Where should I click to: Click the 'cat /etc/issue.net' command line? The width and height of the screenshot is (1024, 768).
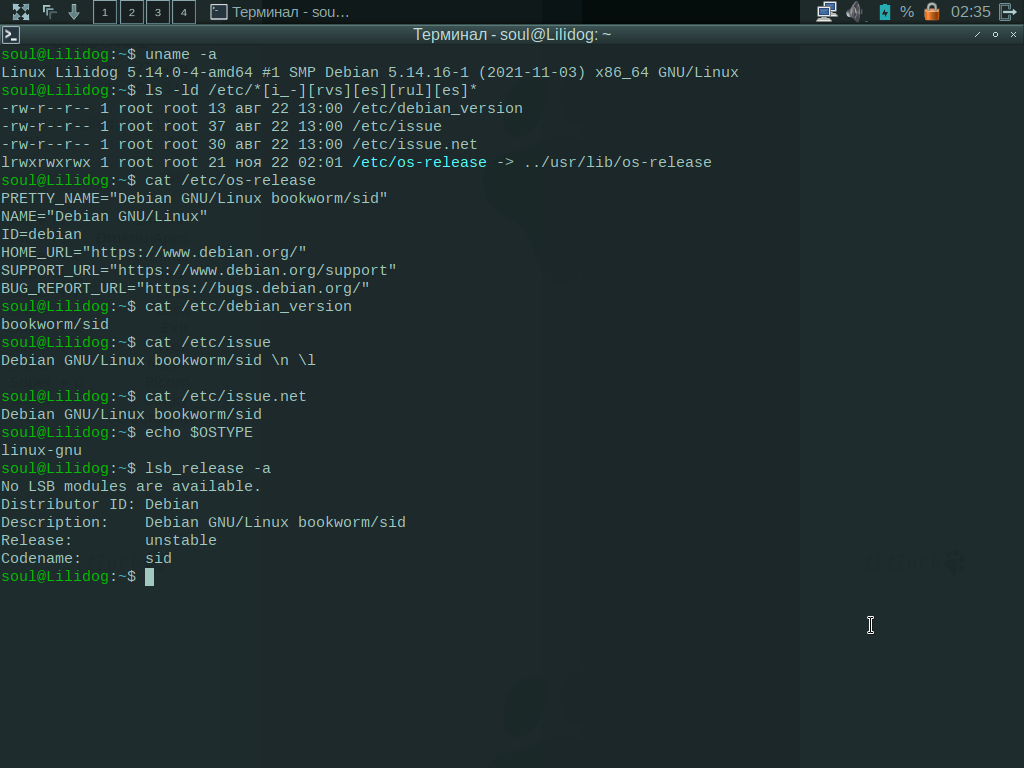click(x=153, y=396)
